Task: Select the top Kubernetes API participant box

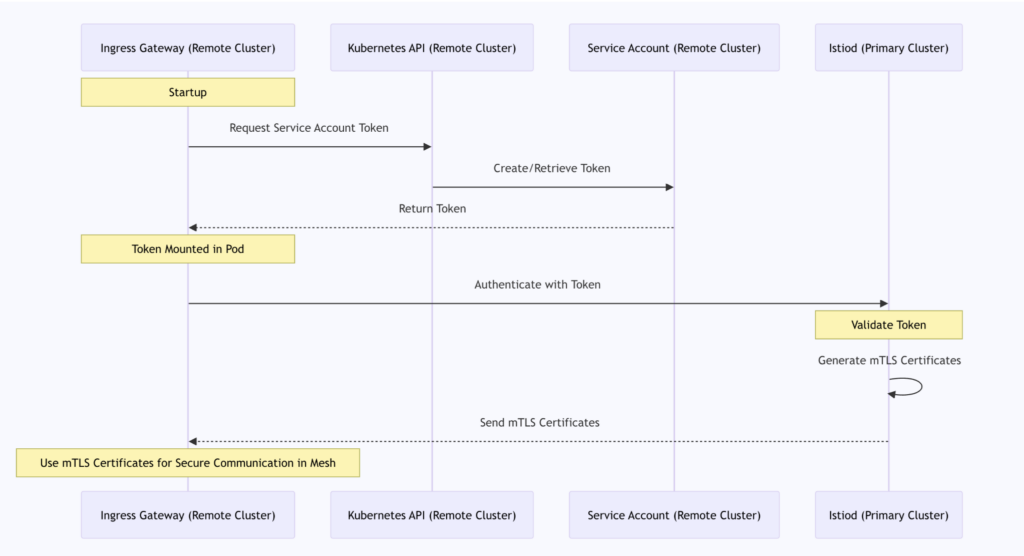Action: point(432,48)
